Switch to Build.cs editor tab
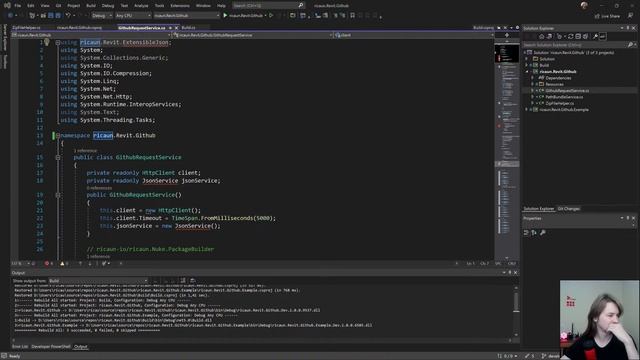 coord(188,28)
